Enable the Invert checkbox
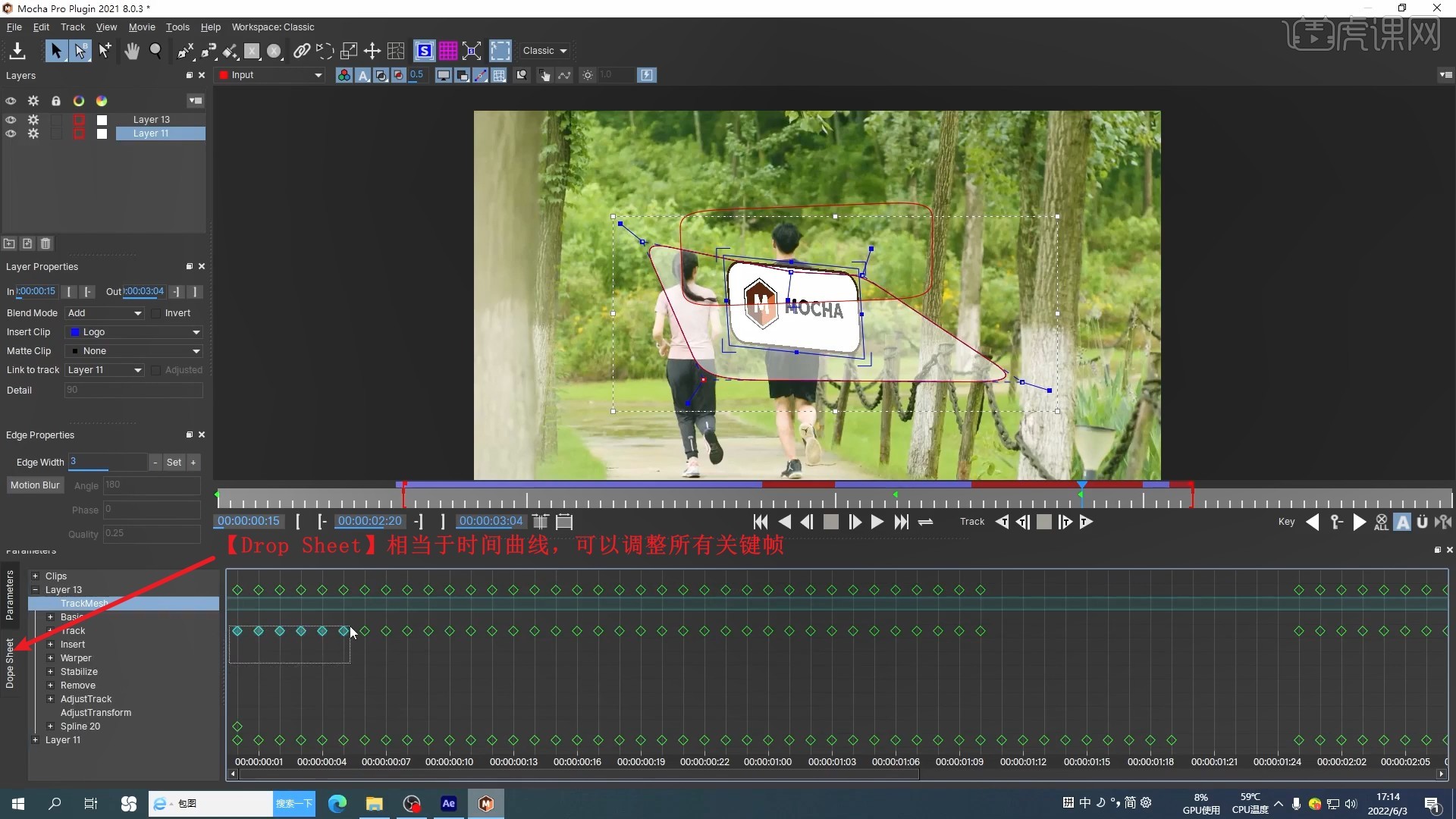Screen dimensions: 1456x819 coord(156,313)
